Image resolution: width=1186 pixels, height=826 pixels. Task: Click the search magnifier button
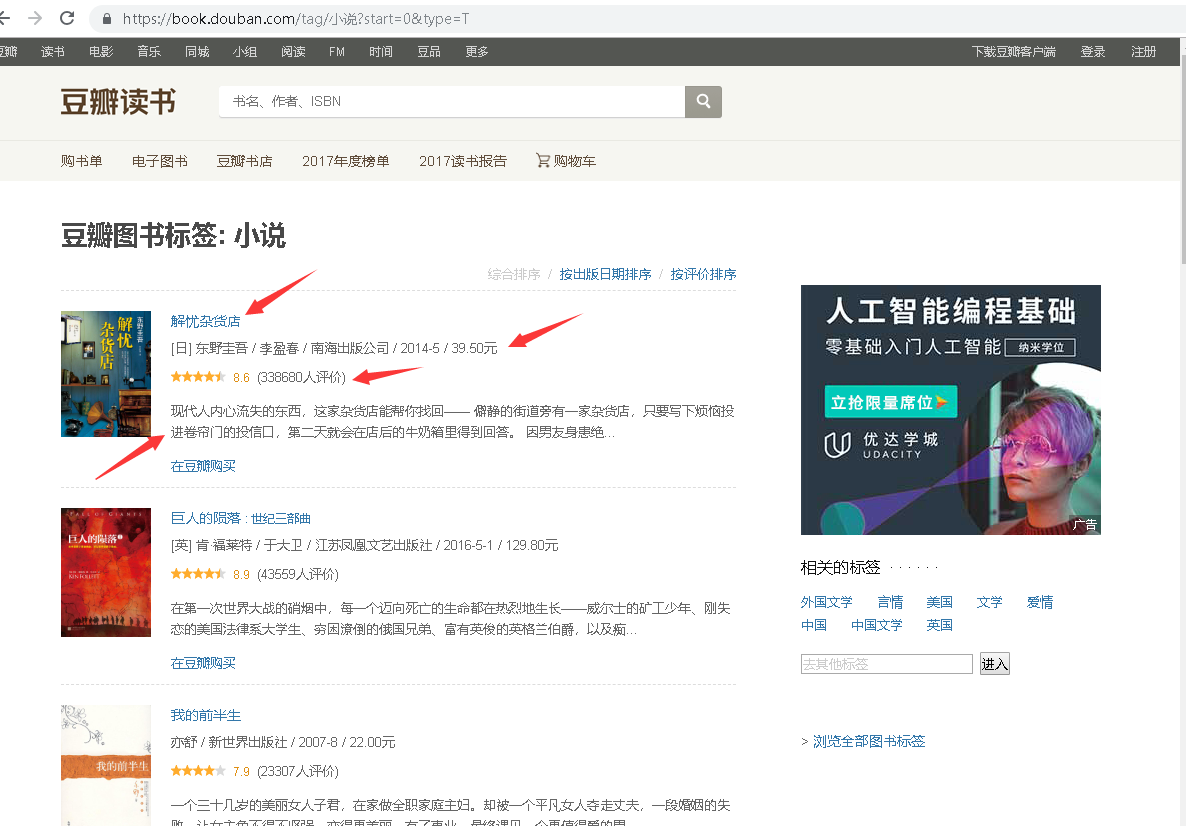coord(703,101)
